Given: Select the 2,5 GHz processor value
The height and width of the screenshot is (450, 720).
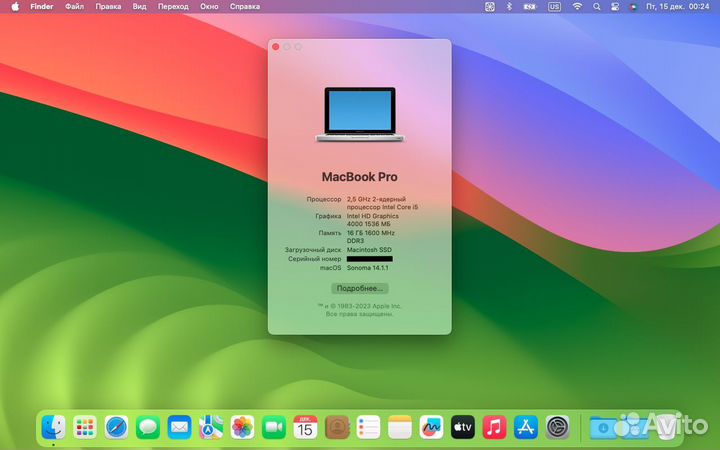Looking at the screenshot, I should pos(382,203).
